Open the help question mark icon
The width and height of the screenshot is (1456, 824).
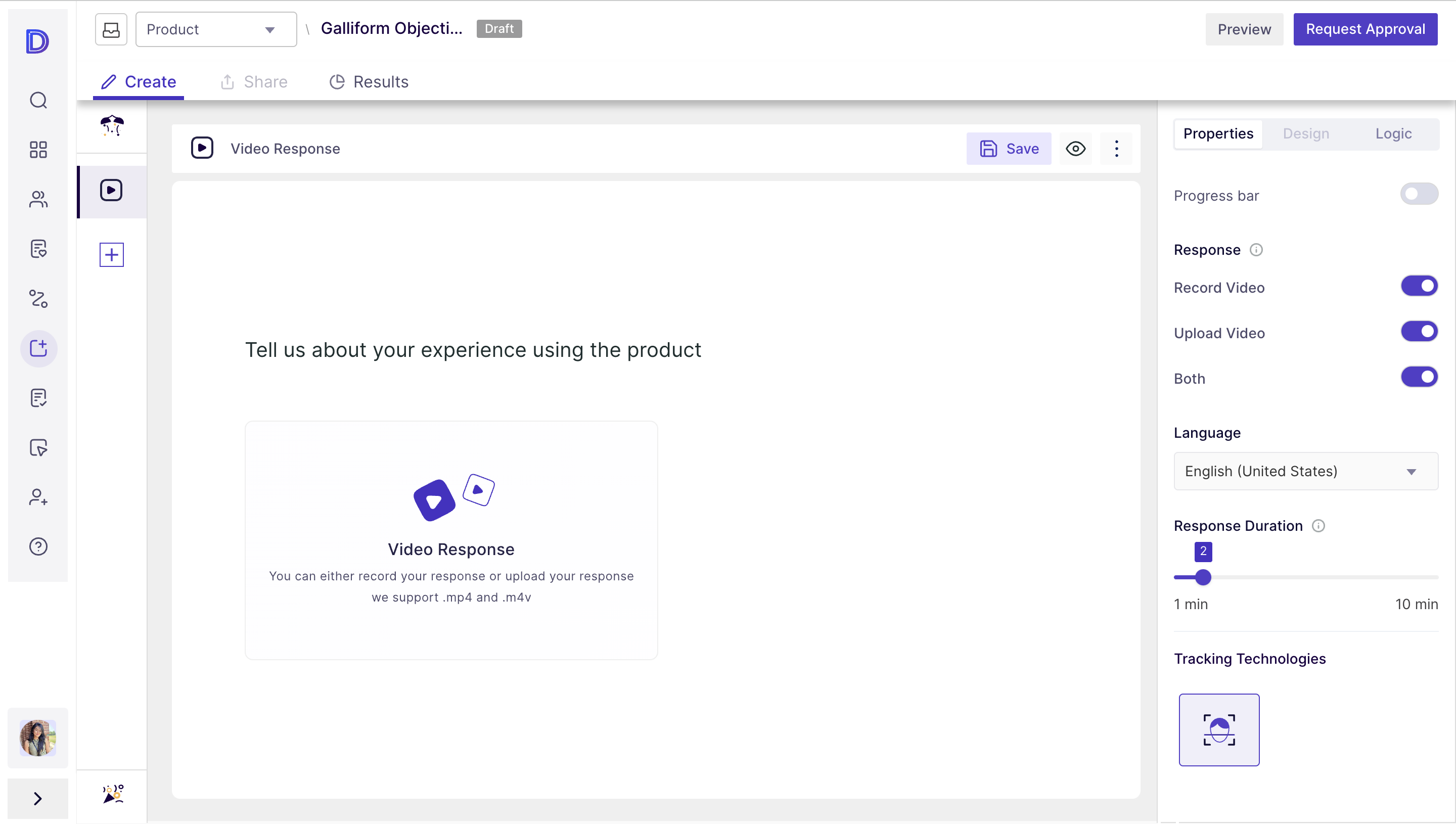point(38,546)
